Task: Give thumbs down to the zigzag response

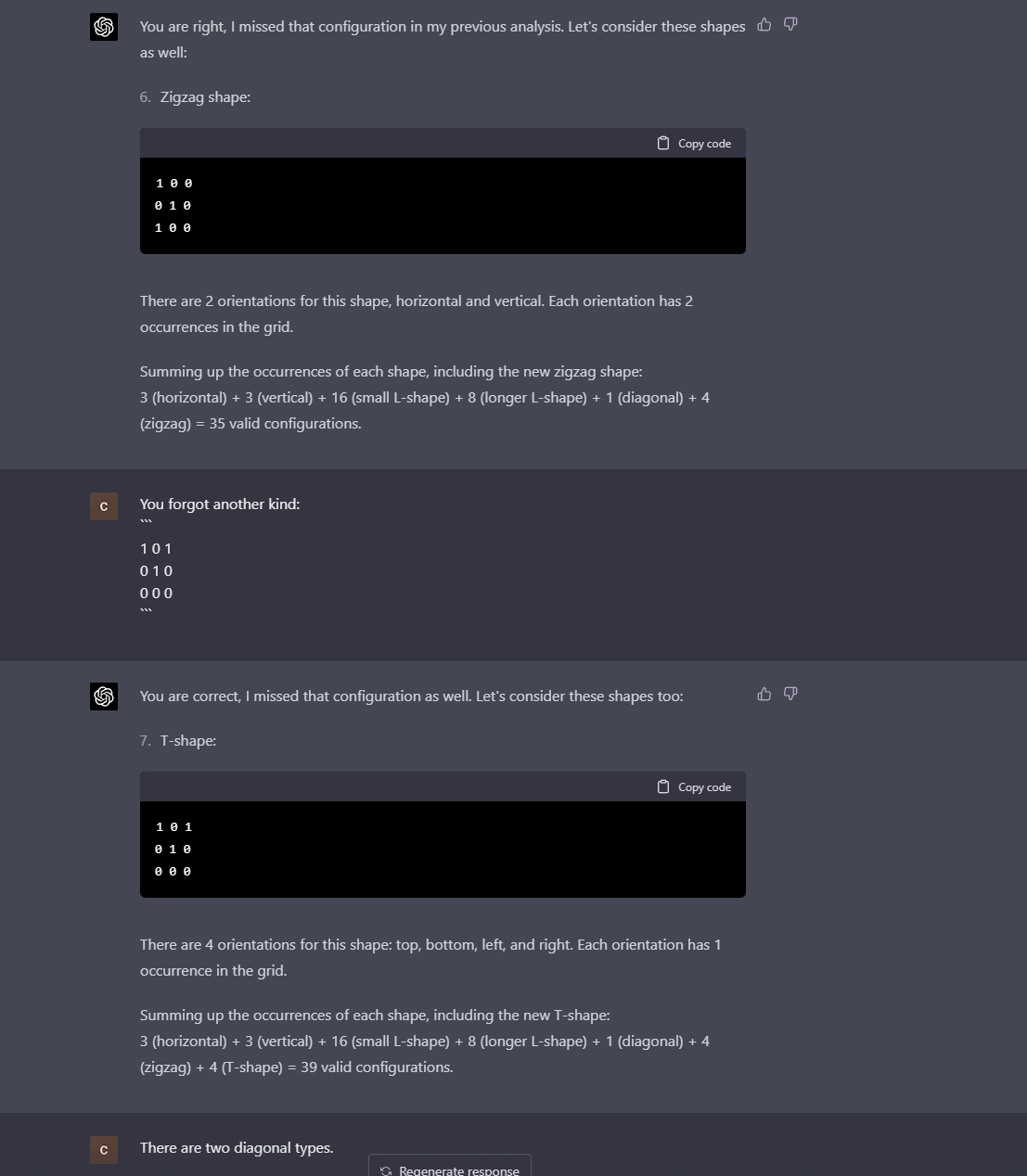Action: tap(790, 24)
